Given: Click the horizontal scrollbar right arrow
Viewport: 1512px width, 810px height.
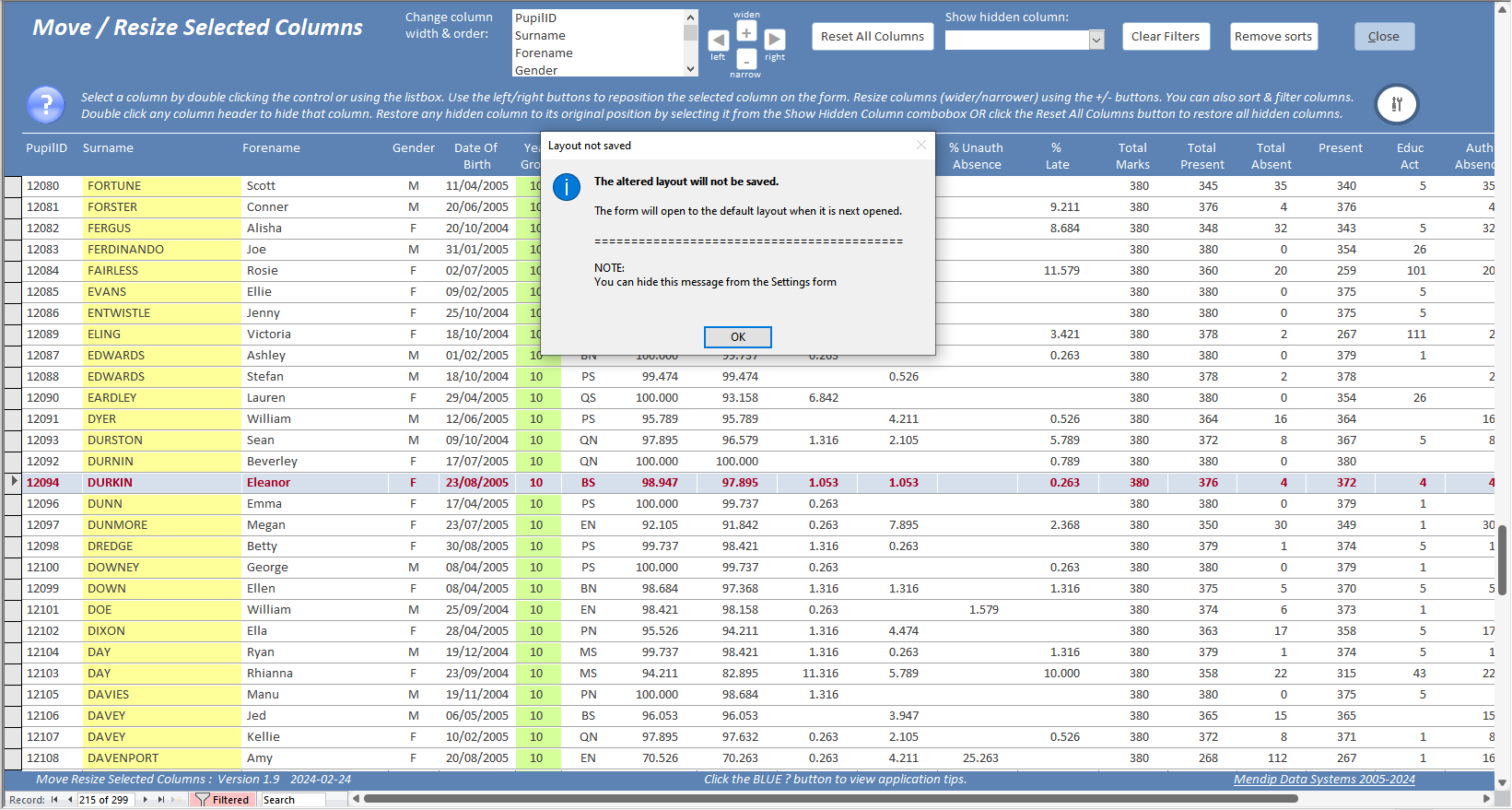Looking at the screenshot, I should coord(1486,799).
